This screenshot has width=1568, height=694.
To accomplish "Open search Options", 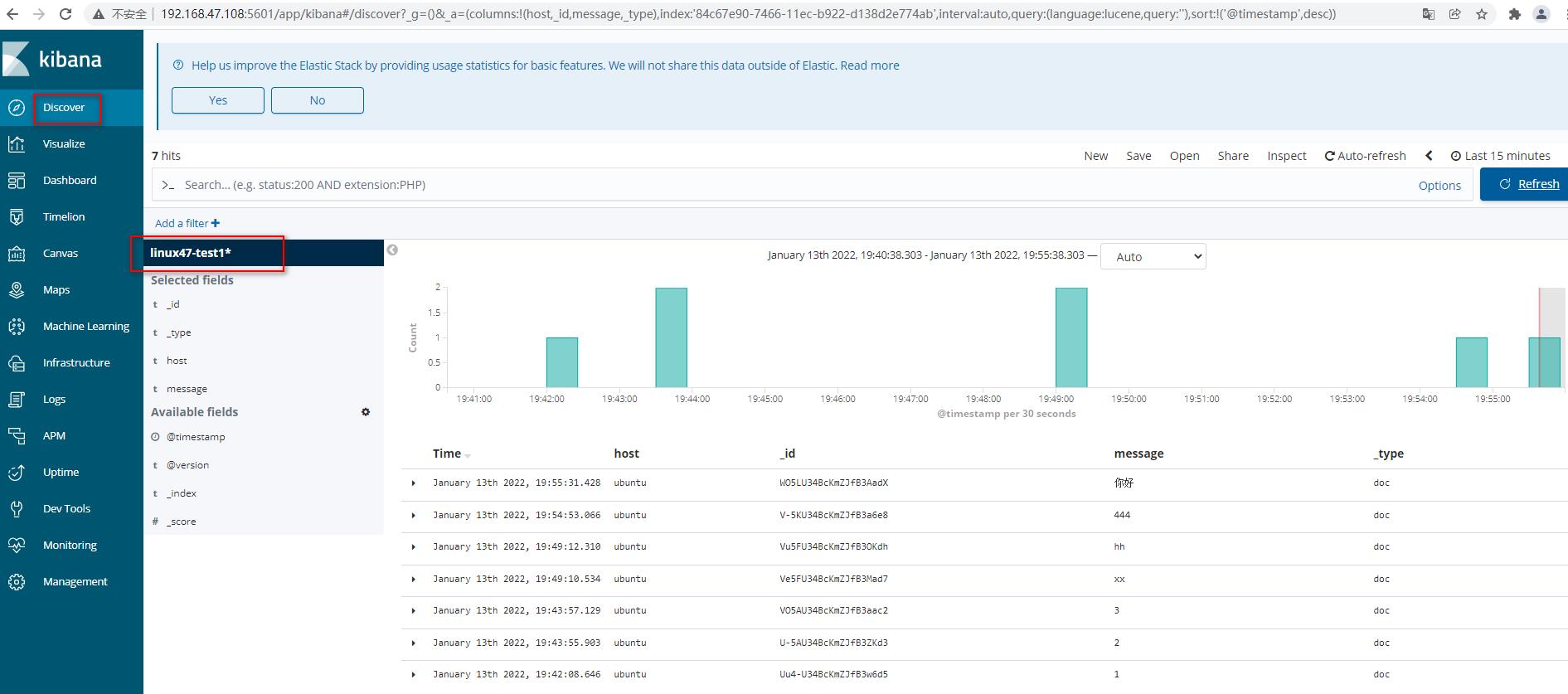I will click(x=1439, y=186).
